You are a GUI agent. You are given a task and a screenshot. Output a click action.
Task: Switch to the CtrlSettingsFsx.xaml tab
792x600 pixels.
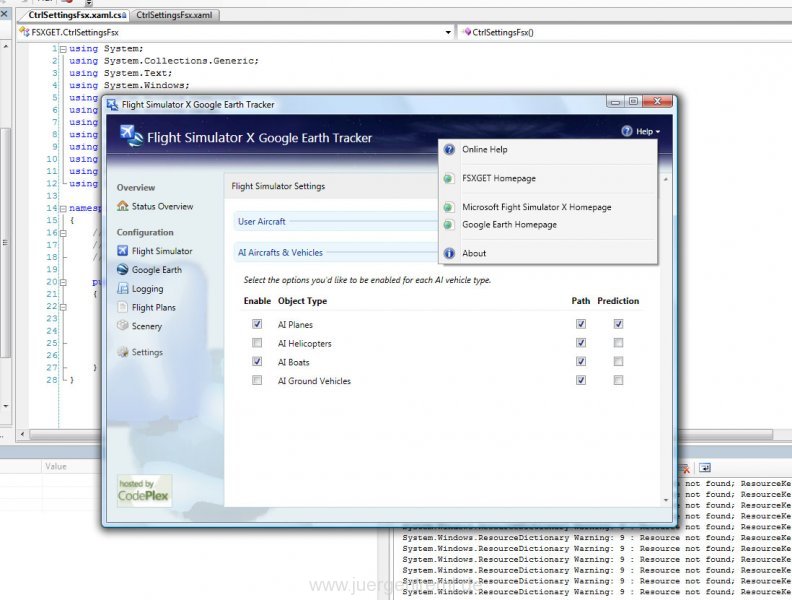[x=174, y=15]
